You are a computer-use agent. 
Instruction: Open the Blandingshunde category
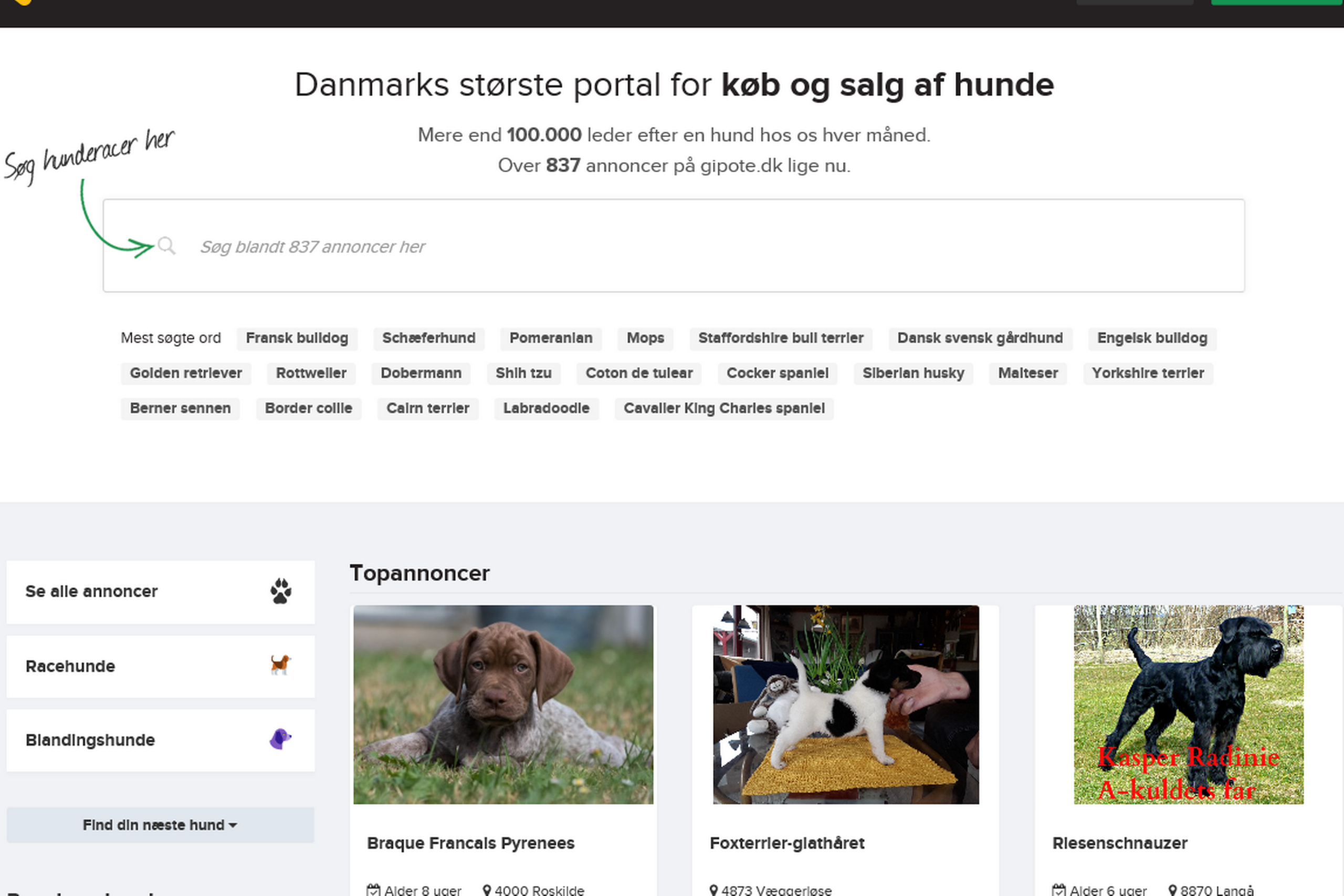coord(90,740)
